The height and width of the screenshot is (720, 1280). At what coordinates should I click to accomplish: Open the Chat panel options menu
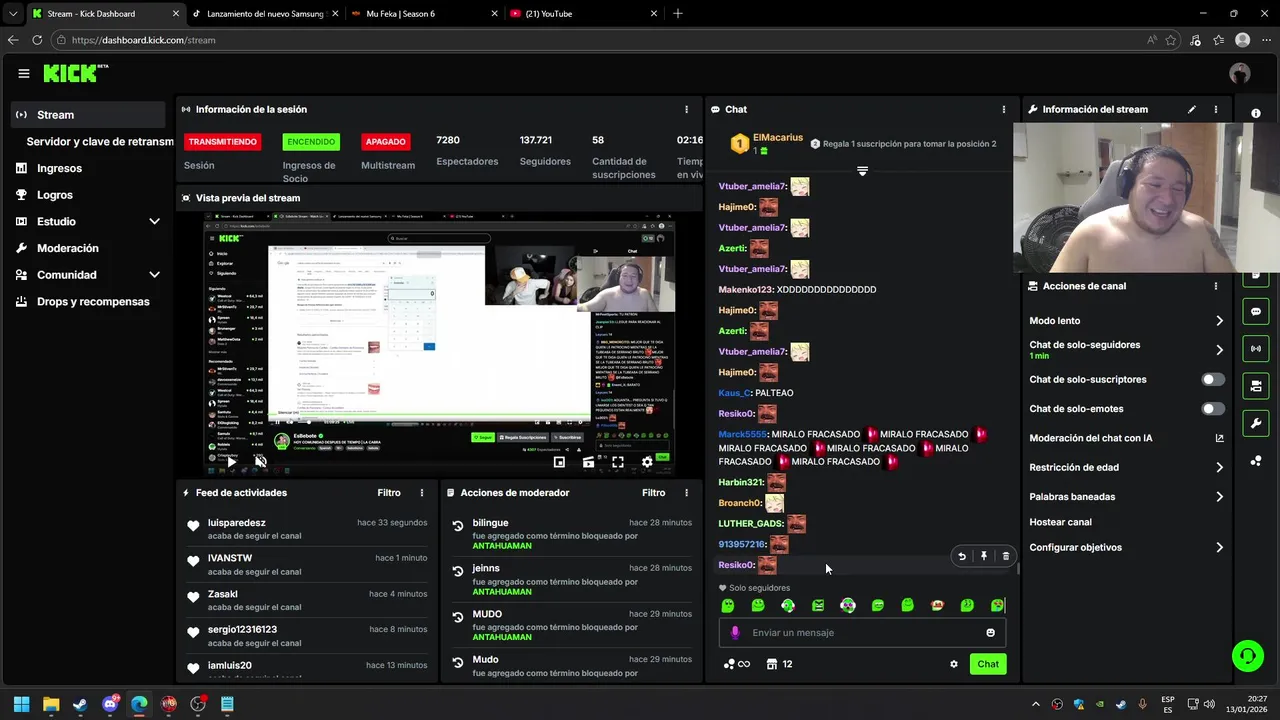click(x=1004, y=109)
